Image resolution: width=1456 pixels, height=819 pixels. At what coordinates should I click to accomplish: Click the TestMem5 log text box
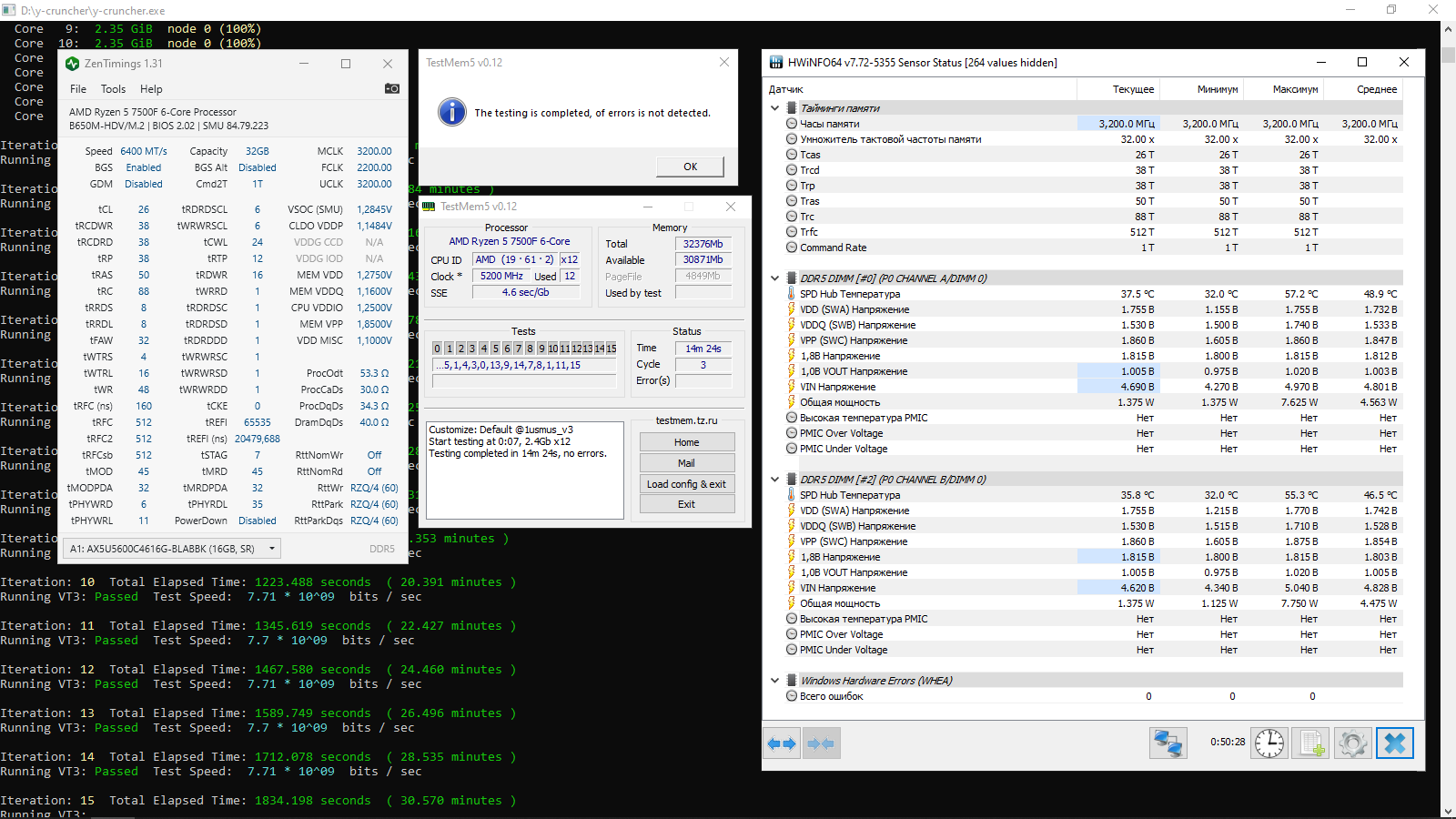pos(524,470)
